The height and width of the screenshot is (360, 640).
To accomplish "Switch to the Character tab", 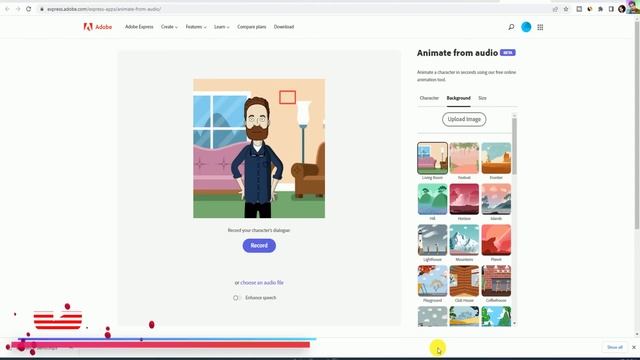I will [429, 98].
